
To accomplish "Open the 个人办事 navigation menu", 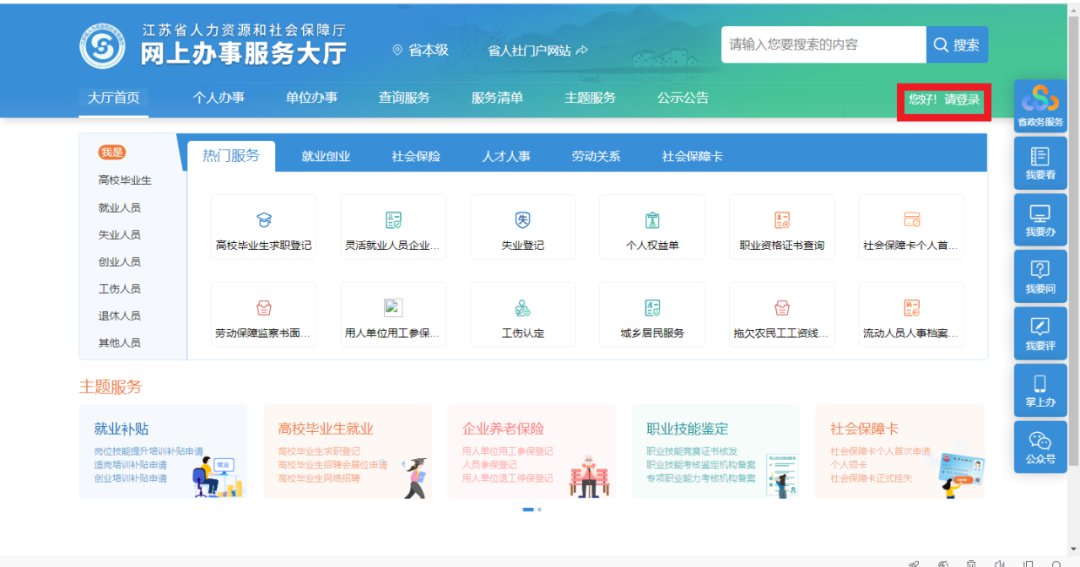I will (218, 98).
